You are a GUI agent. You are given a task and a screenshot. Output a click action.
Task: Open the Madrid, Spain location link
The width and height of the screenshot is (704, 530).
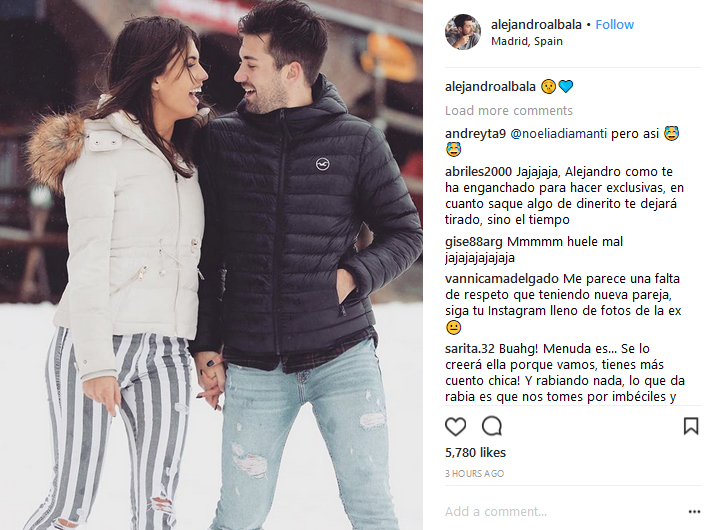[527, 41]
